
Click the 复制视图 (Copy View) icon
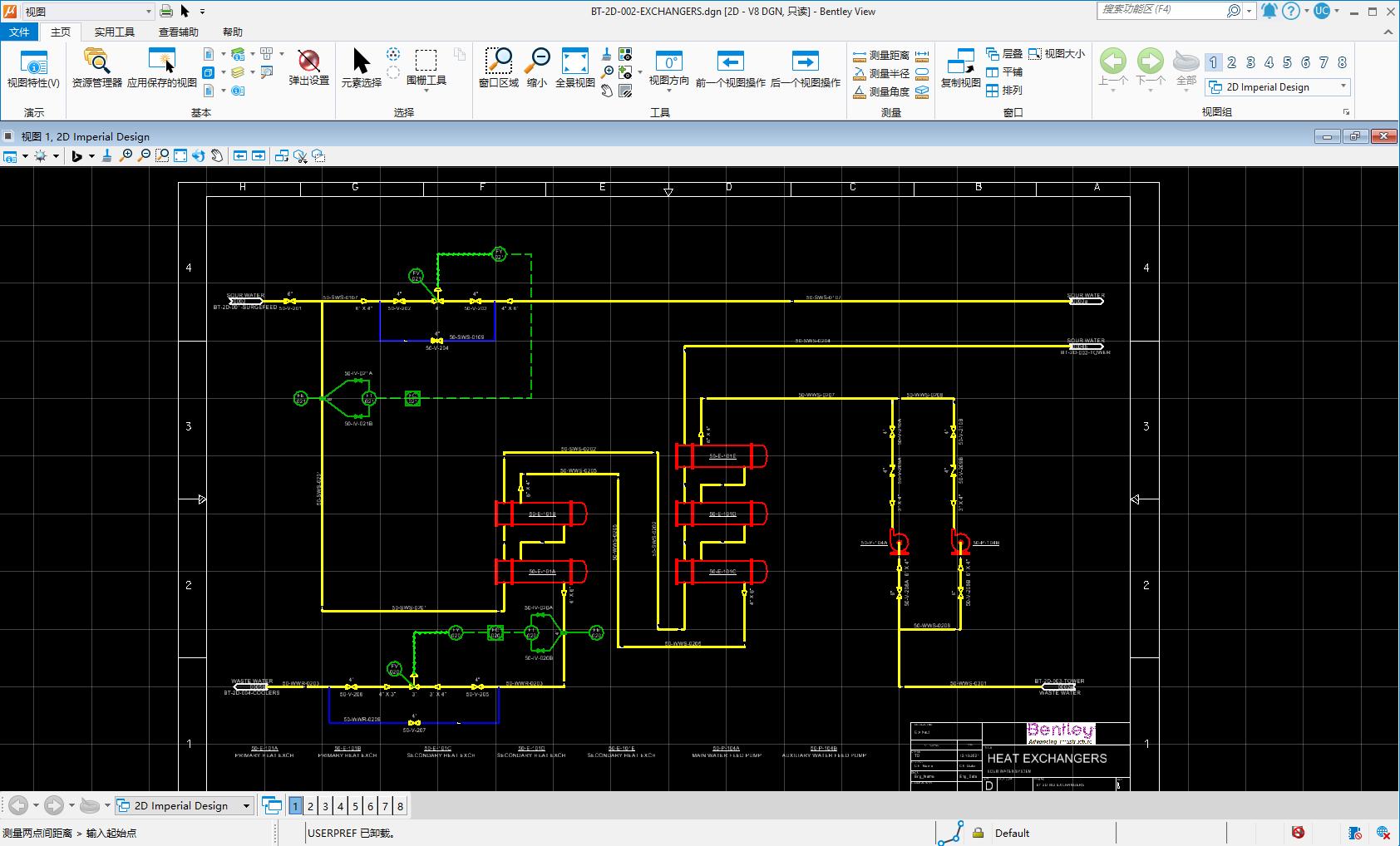tap(960, 61)
